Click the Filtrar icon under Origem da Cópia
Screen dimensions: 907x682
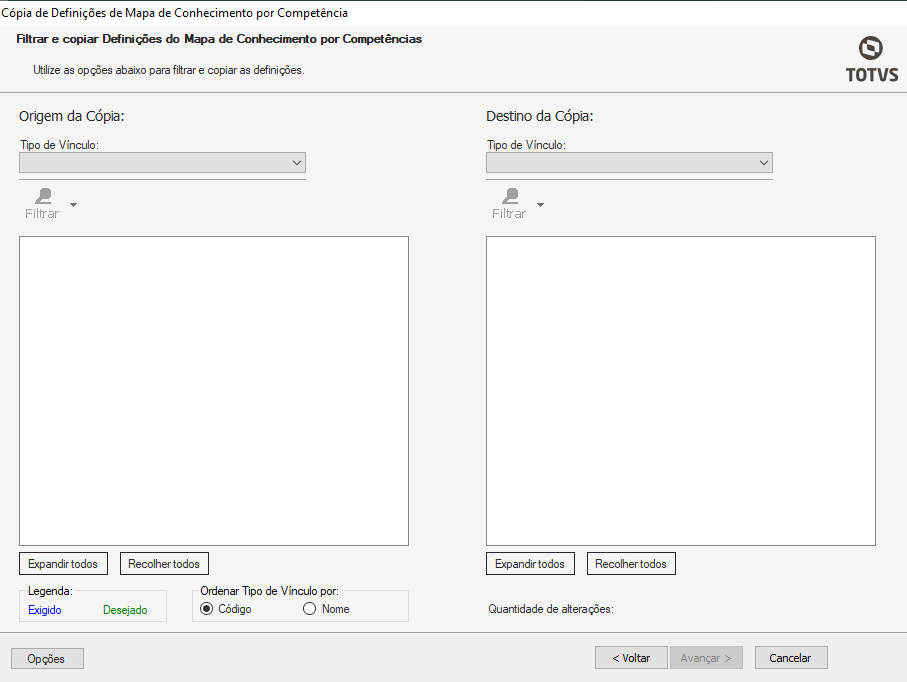43,197
